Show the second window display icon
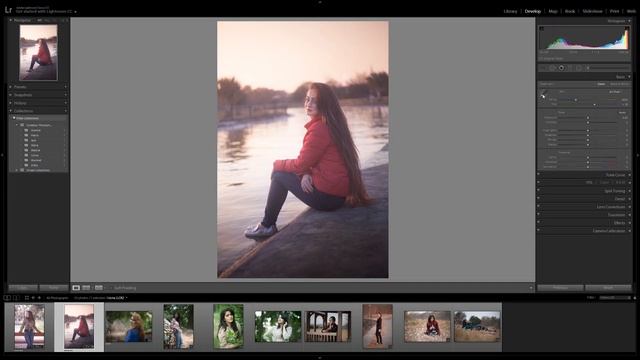The width and height of the screenshot is (640, 360). [x=16, y=298]
